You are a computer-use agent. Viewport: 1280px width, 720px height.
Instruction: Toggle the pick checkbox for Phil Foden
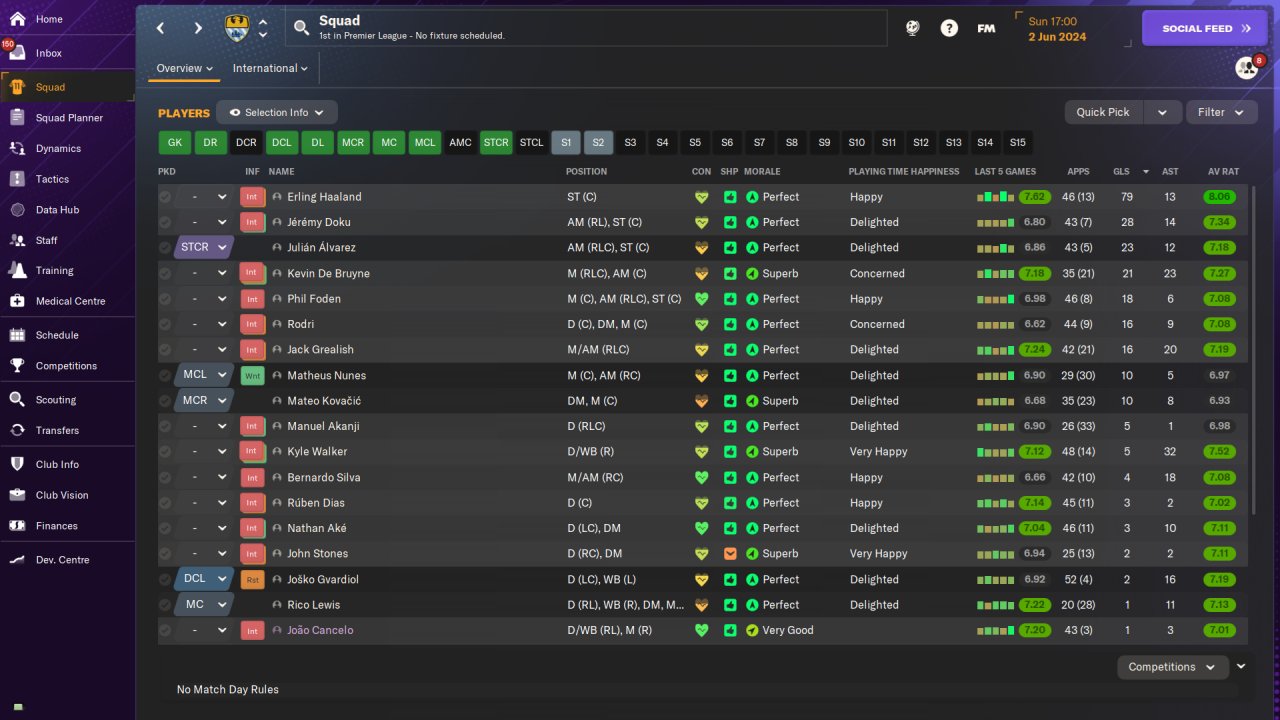165,299
